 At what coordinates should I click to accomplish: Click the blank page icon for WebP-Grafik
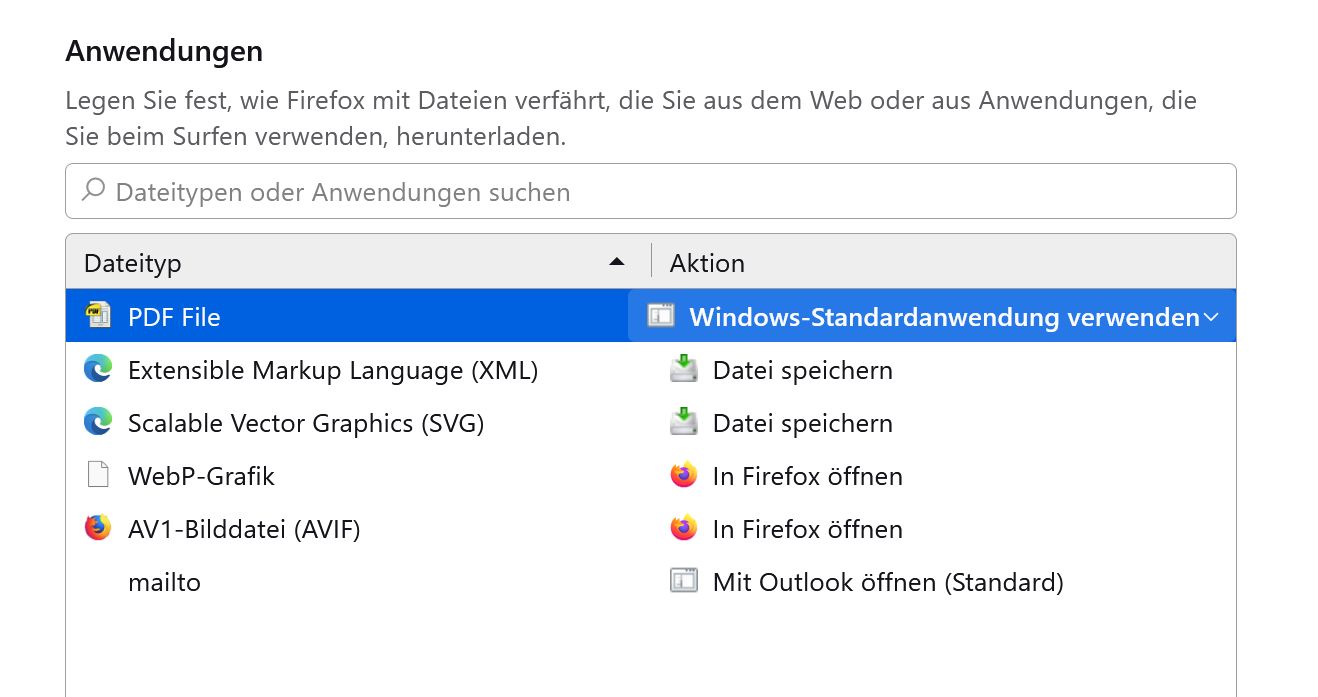point(98,475)
